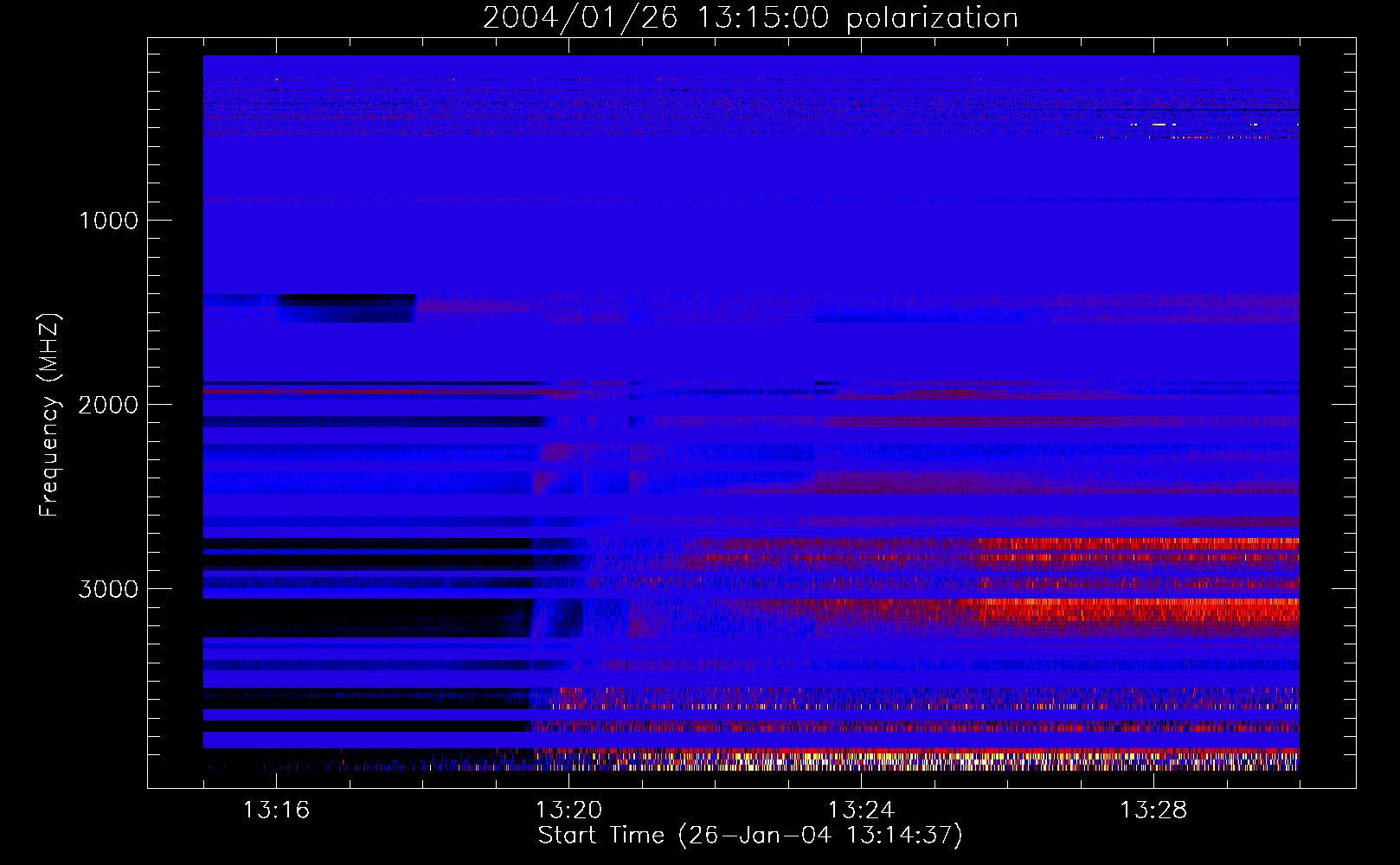Select the 2000 frequency axis label
This screenshot has width=1400, height=865.
pyautogui.click(x=108, y=405)
